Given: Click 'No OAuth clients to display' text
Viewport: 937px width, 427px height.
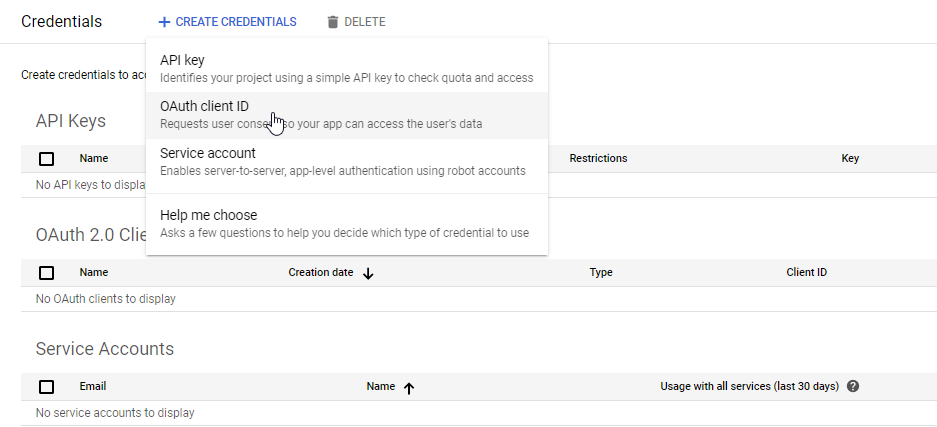Looking at the screenshot, I should (106, 299).
